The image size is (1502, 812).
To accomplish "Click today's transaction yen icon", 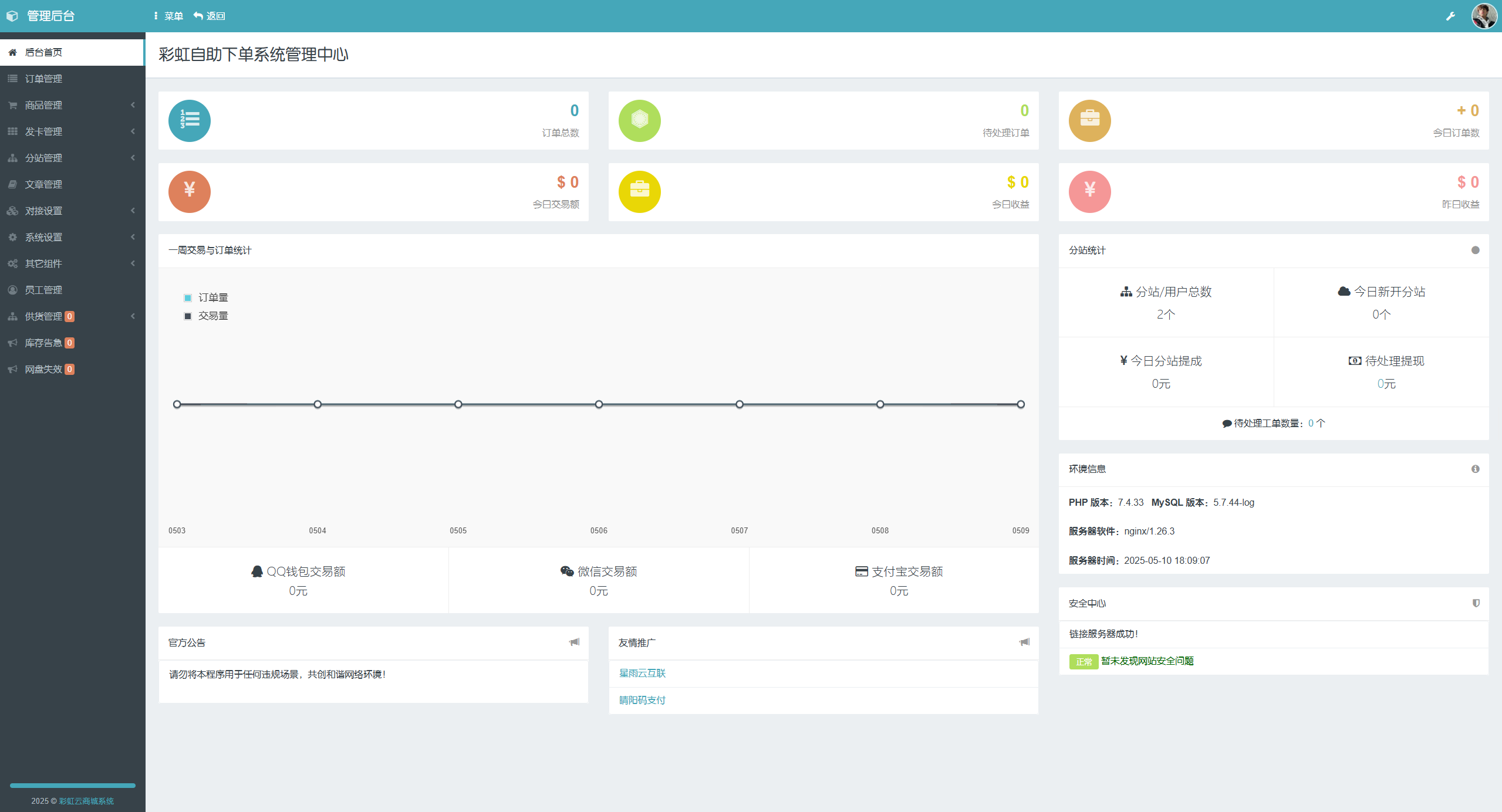I will [189, 192].
